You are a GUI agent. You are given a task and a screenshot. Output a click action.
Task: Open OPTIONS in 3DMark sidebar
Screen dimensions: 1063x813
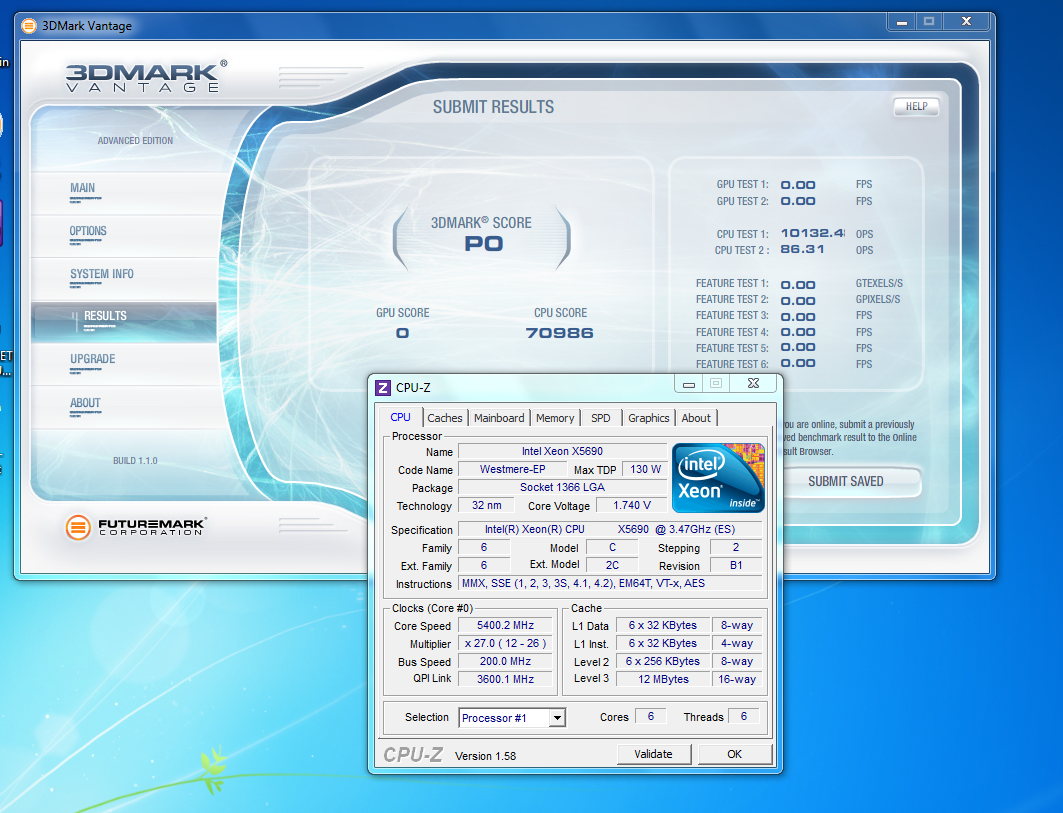click(123, 235)
